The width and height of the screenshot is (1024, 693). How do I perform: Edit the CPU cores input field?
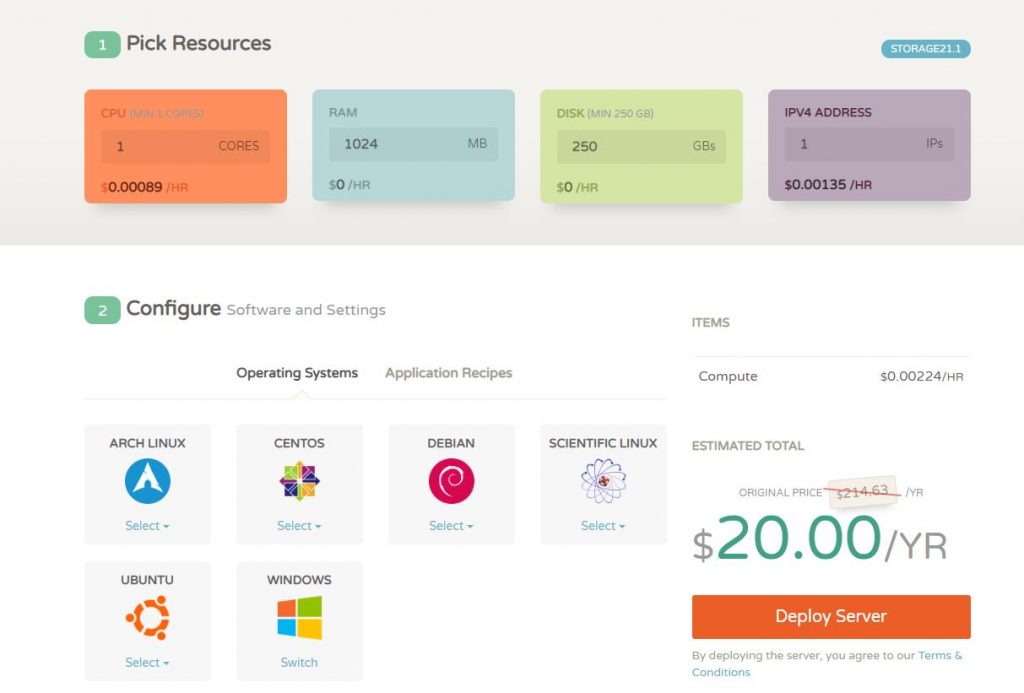point(185,146)
